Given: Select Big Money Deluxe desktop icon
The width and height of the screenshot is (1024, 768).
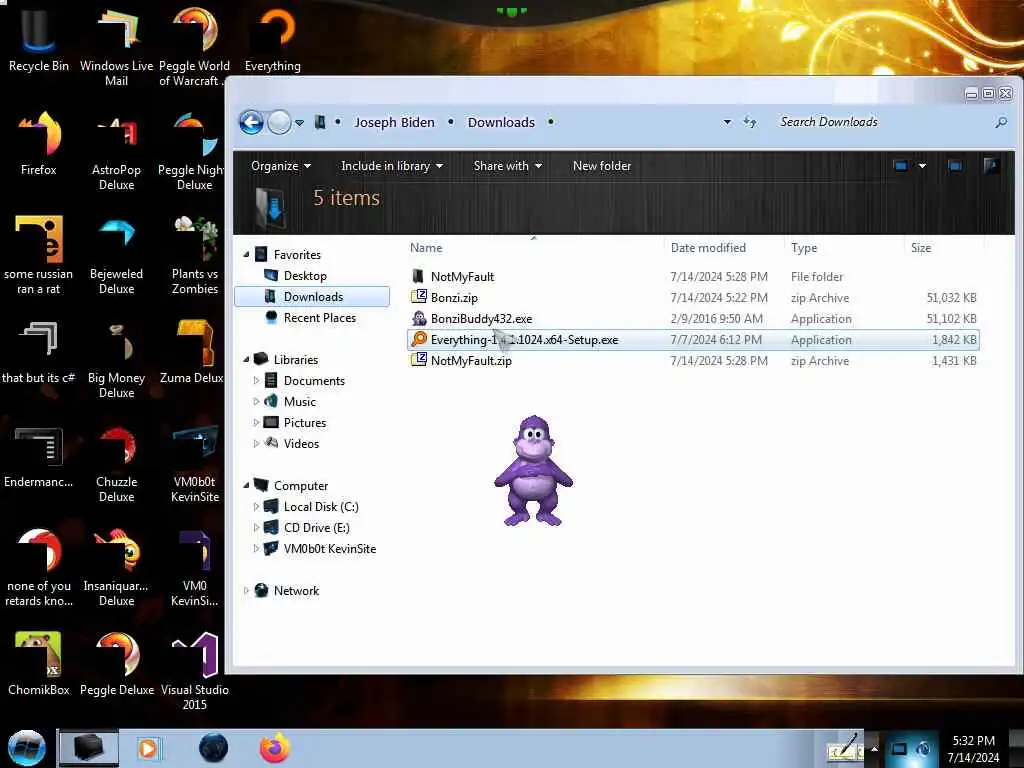Looking at the screenshot, I should [x=116, y=359].
